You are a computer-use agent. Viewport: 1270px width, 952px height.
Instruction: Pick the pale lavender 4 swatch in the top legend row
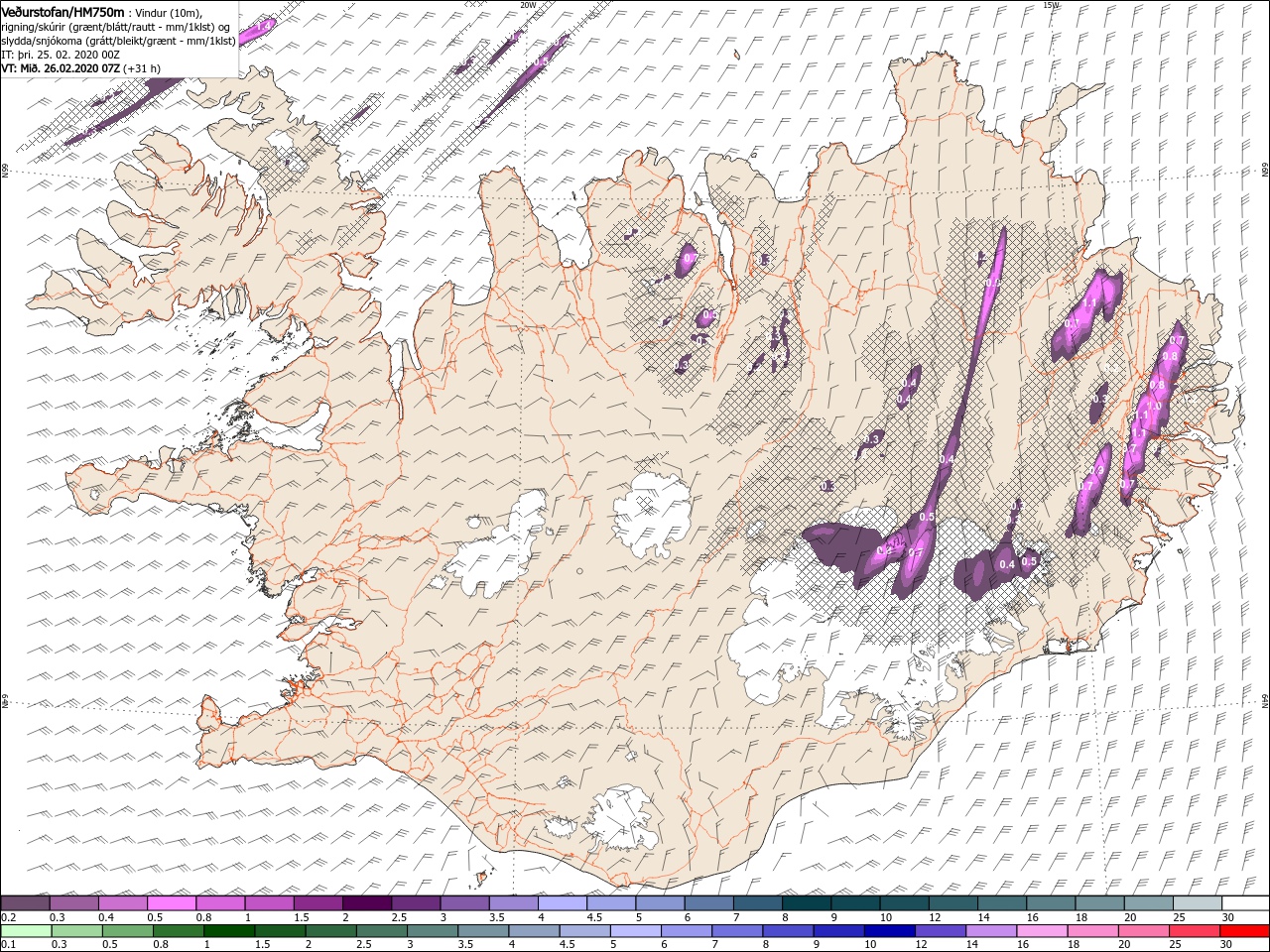point(562,903)
